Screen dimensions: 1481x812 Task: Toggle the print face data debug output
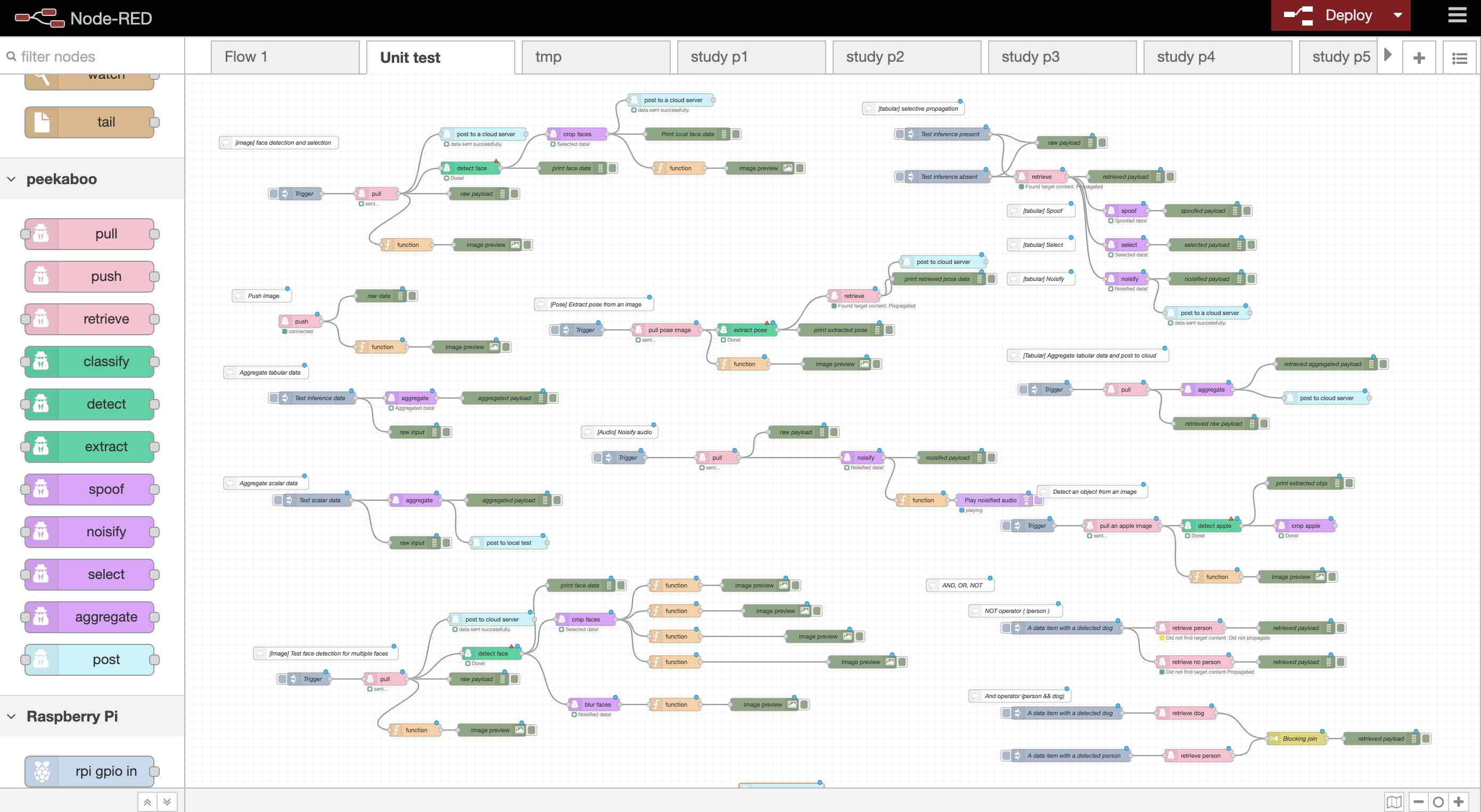pyautogui.click(x=613, y=168)
